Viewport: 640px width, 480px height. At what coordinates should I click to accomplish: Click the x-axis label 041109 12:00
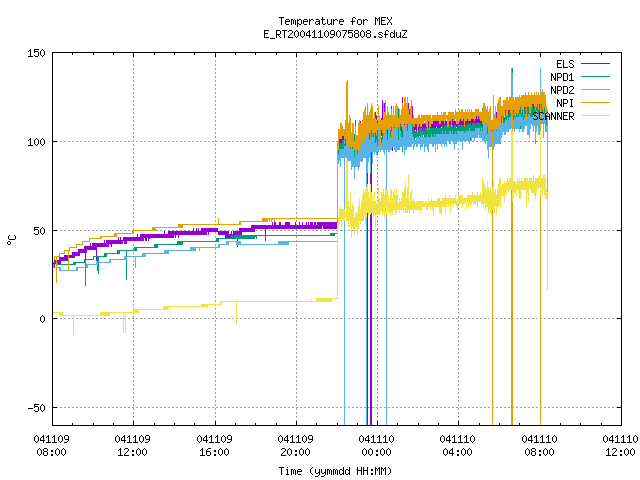(x=132, y=446)
